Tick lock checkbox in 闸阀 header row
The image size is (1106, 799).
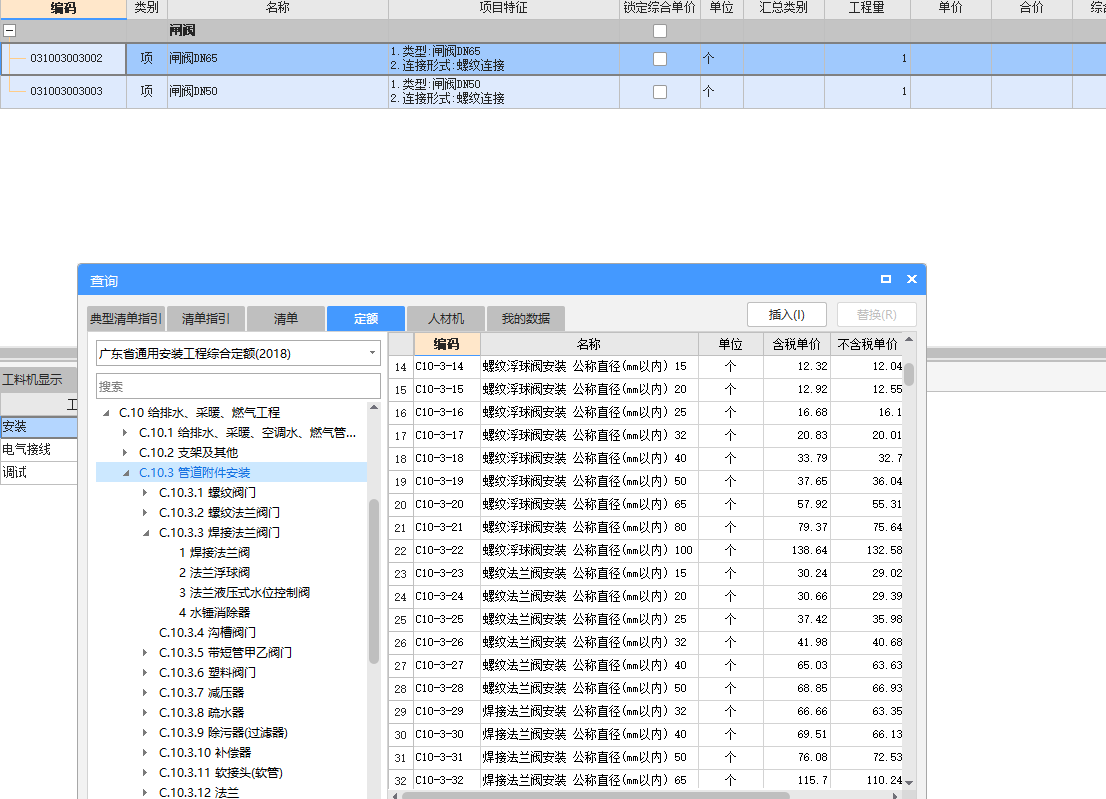660,30
